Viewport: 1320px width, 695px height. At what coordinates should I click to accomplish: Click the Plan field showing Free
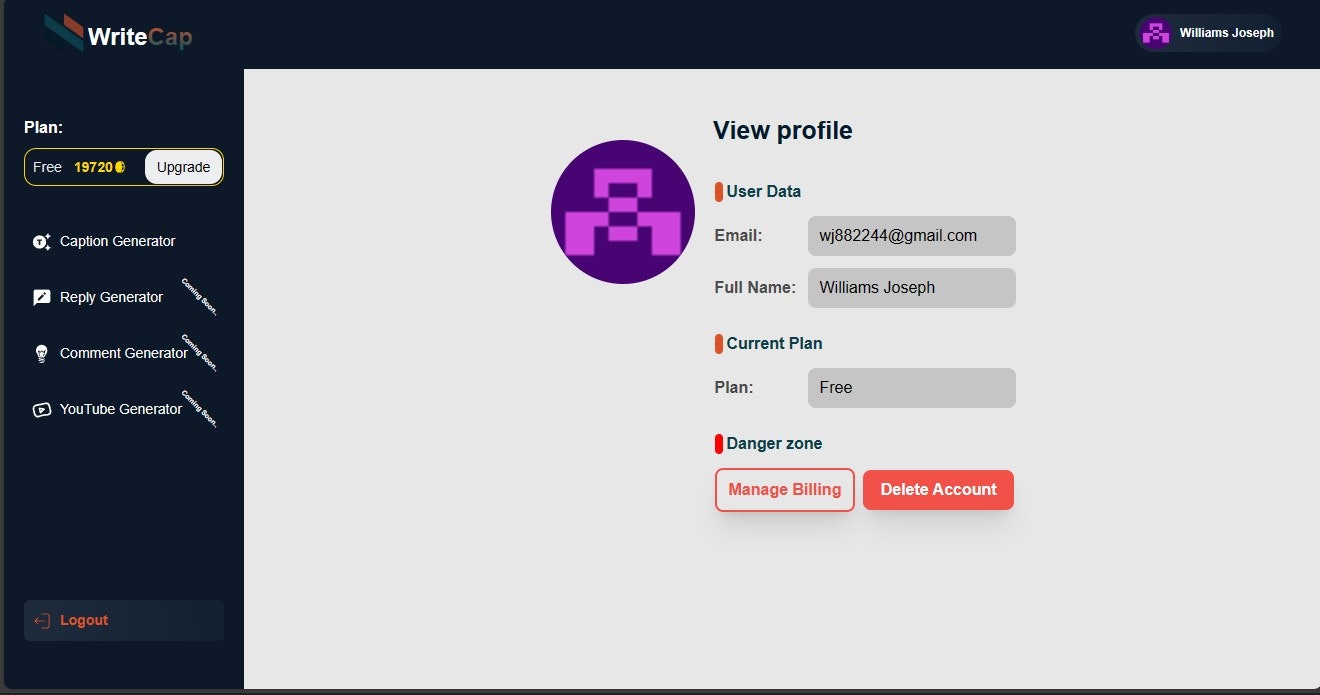[912, 388]
